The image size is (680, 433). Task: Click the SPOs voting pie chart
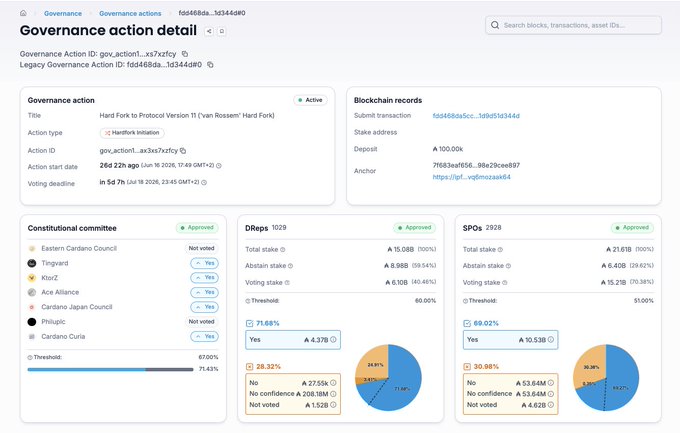coord(606,377)
